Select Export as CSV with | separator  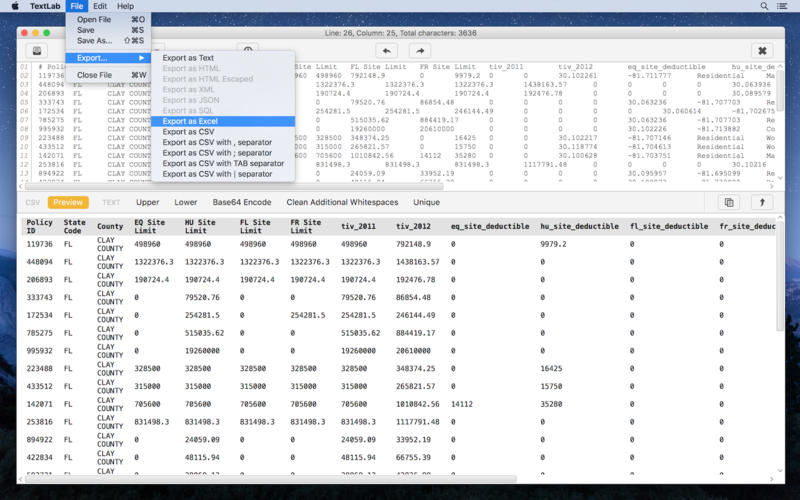pyautogui.click(x=223, y=174)
